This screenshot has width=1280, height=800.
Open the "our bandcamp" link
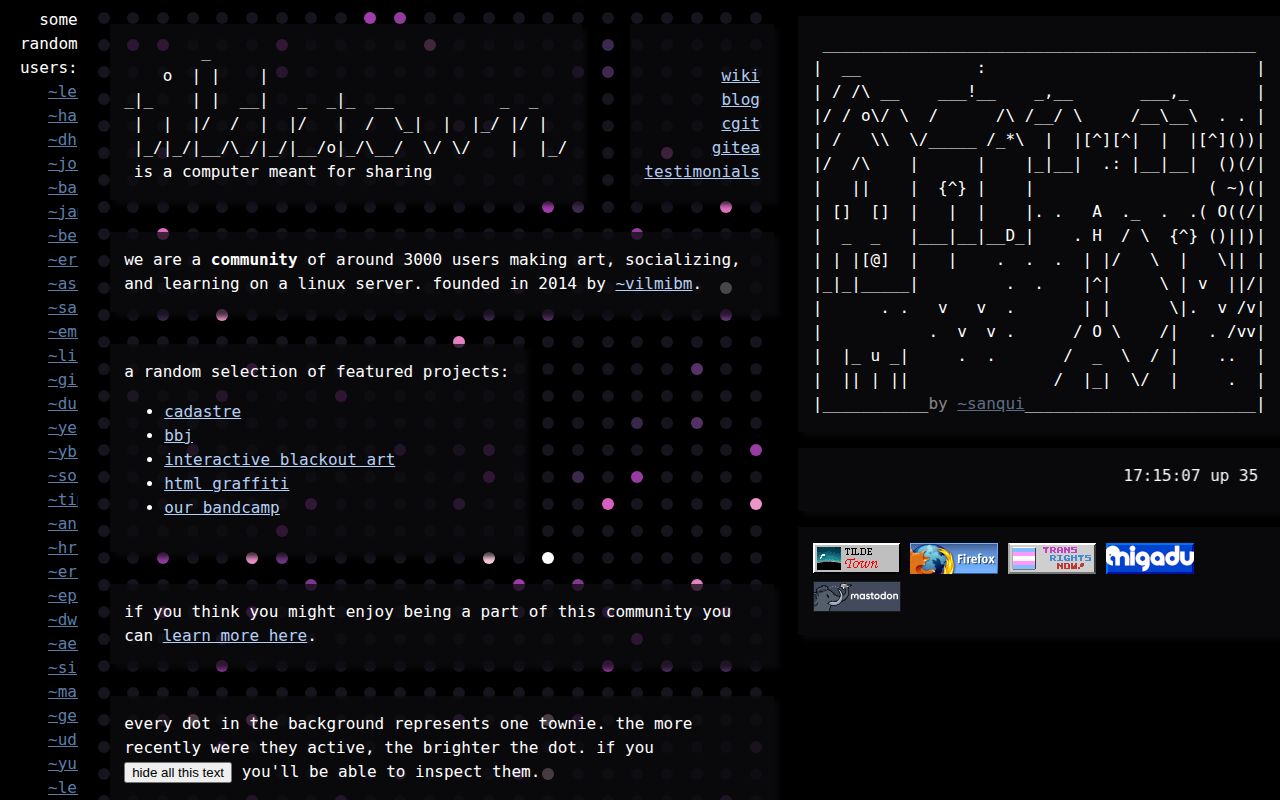coord(221,508)
